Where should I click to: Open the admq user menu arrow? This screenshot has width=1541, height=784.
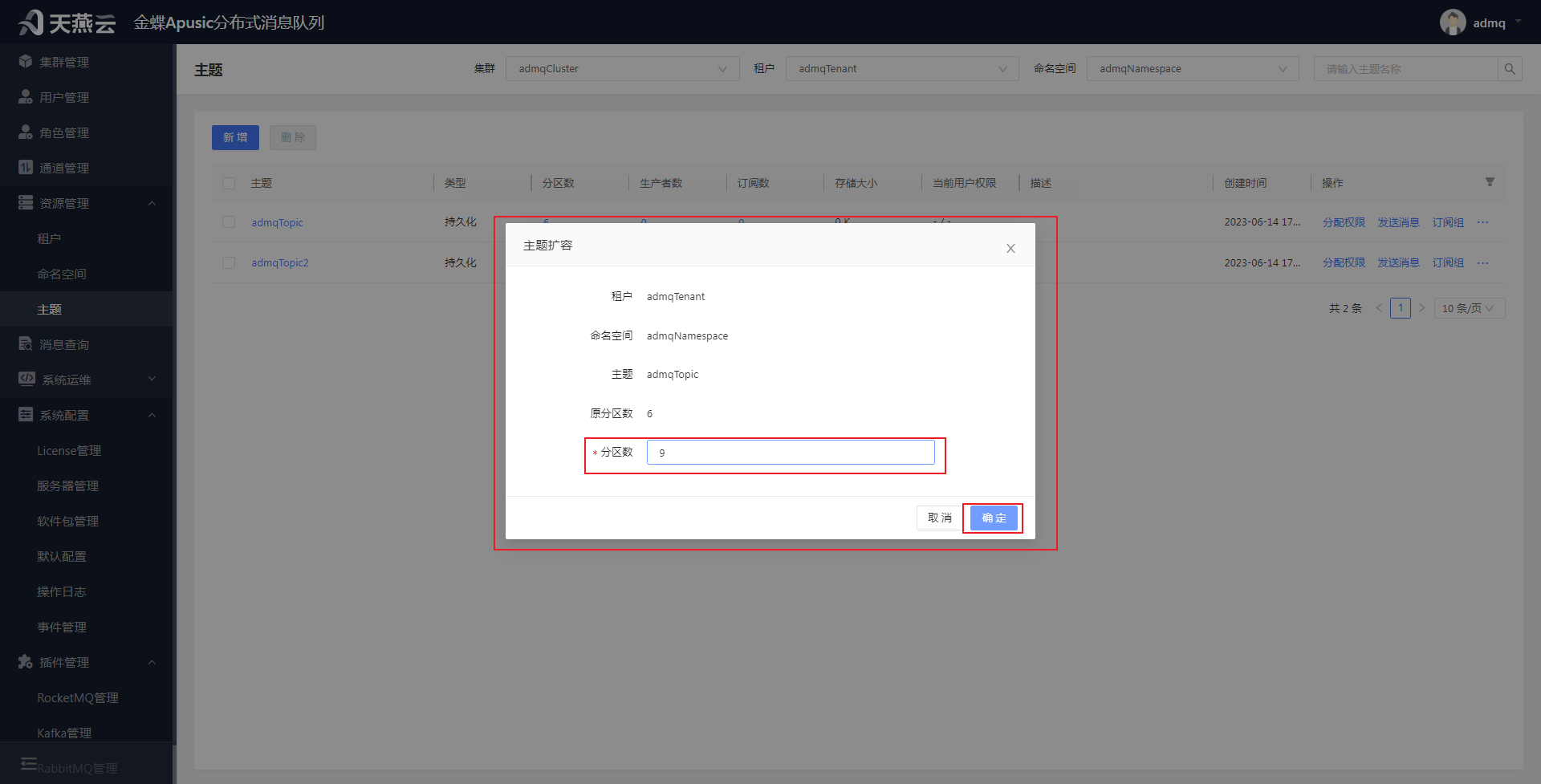pos(1518,22)
